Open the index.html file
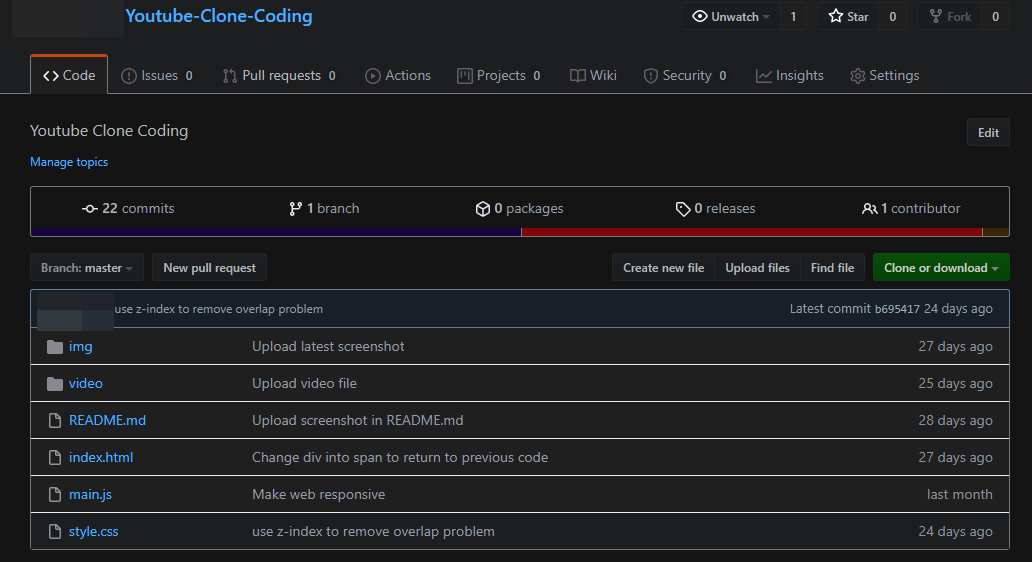Image resolution: width=1032 pixels, height=562 pixels. (x=101, y=457)
